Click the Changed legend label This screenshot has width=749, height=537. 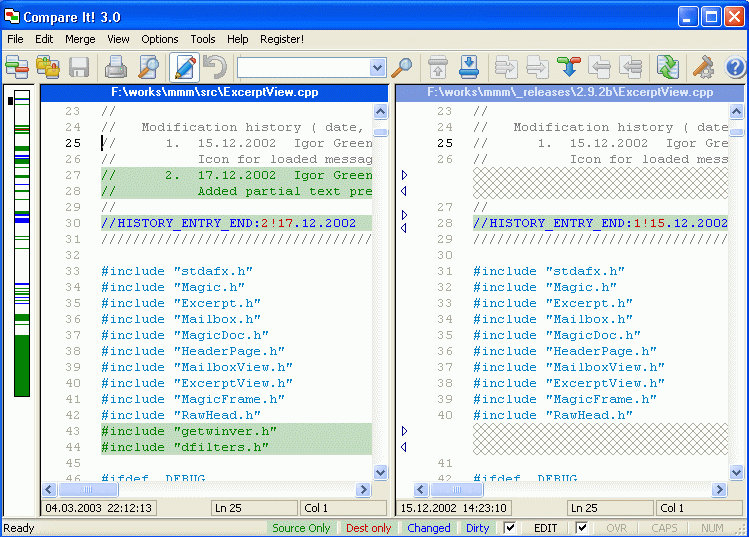[429, 528]
